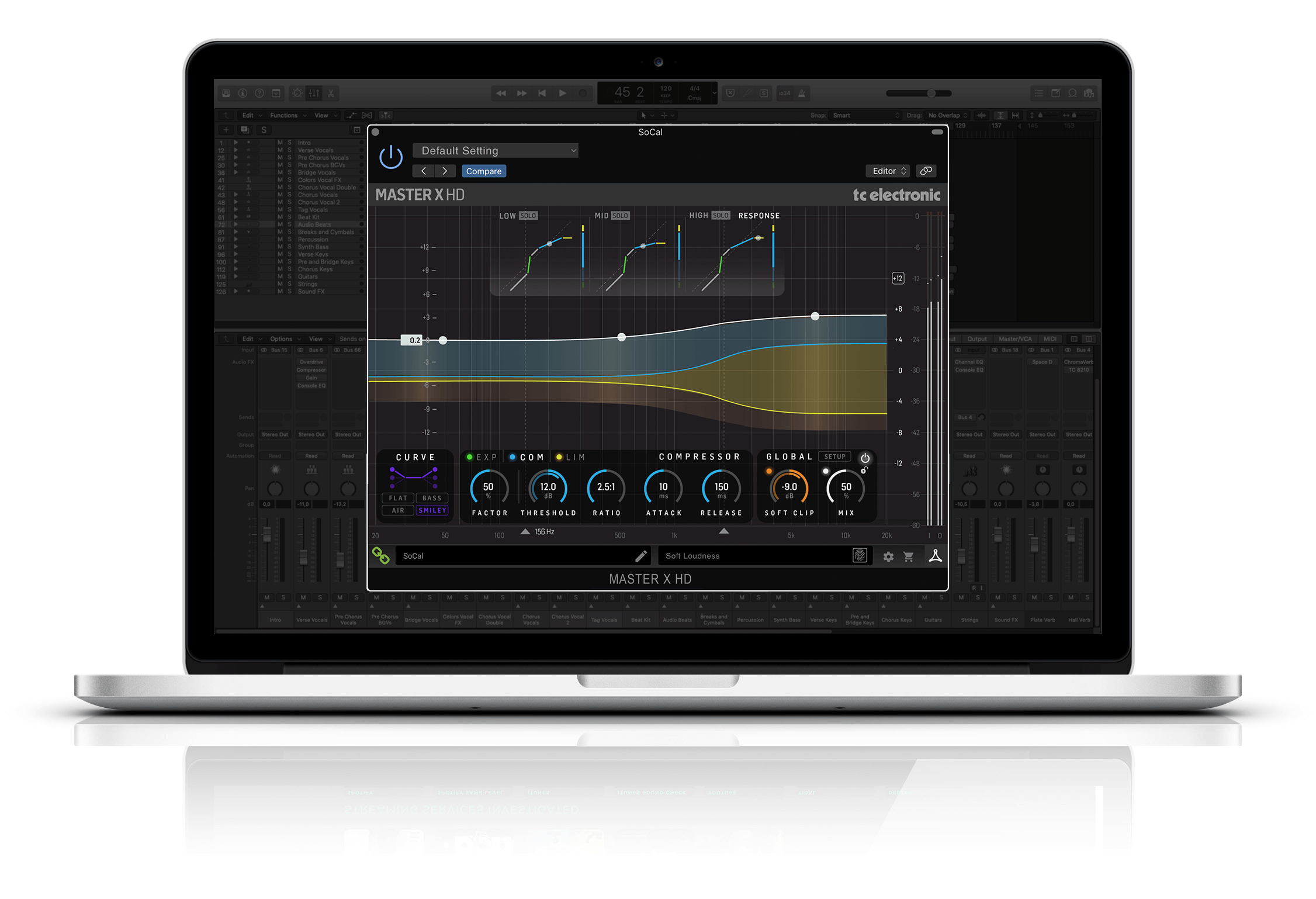Open the Editors scissors icon in Logic

pyautogui.click(x=331, y=93)
